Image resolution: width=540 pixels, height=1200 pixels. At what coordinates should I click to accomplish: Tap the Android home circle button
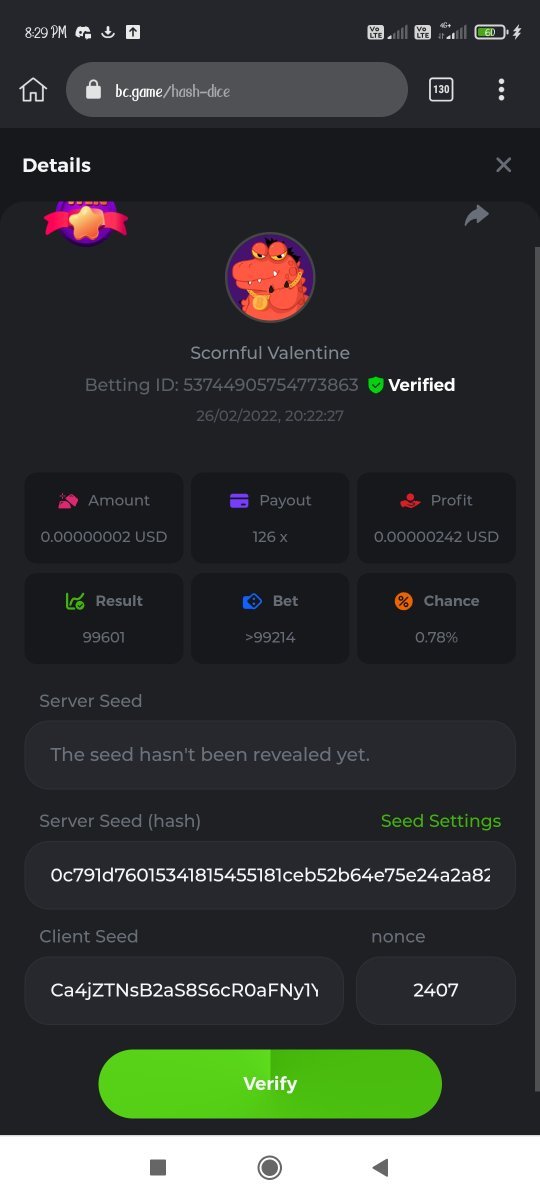(x=270, y=1167)
